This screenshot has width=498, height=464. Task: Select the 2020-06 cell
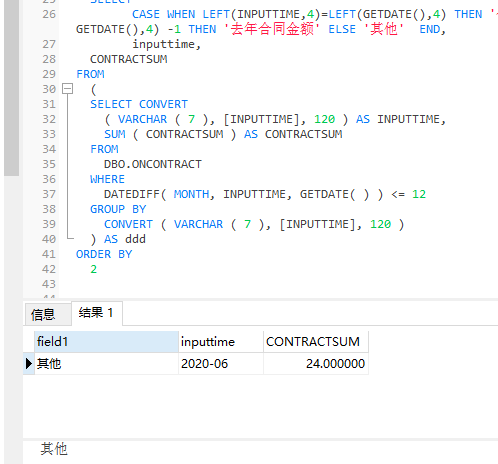coord(221,363)
